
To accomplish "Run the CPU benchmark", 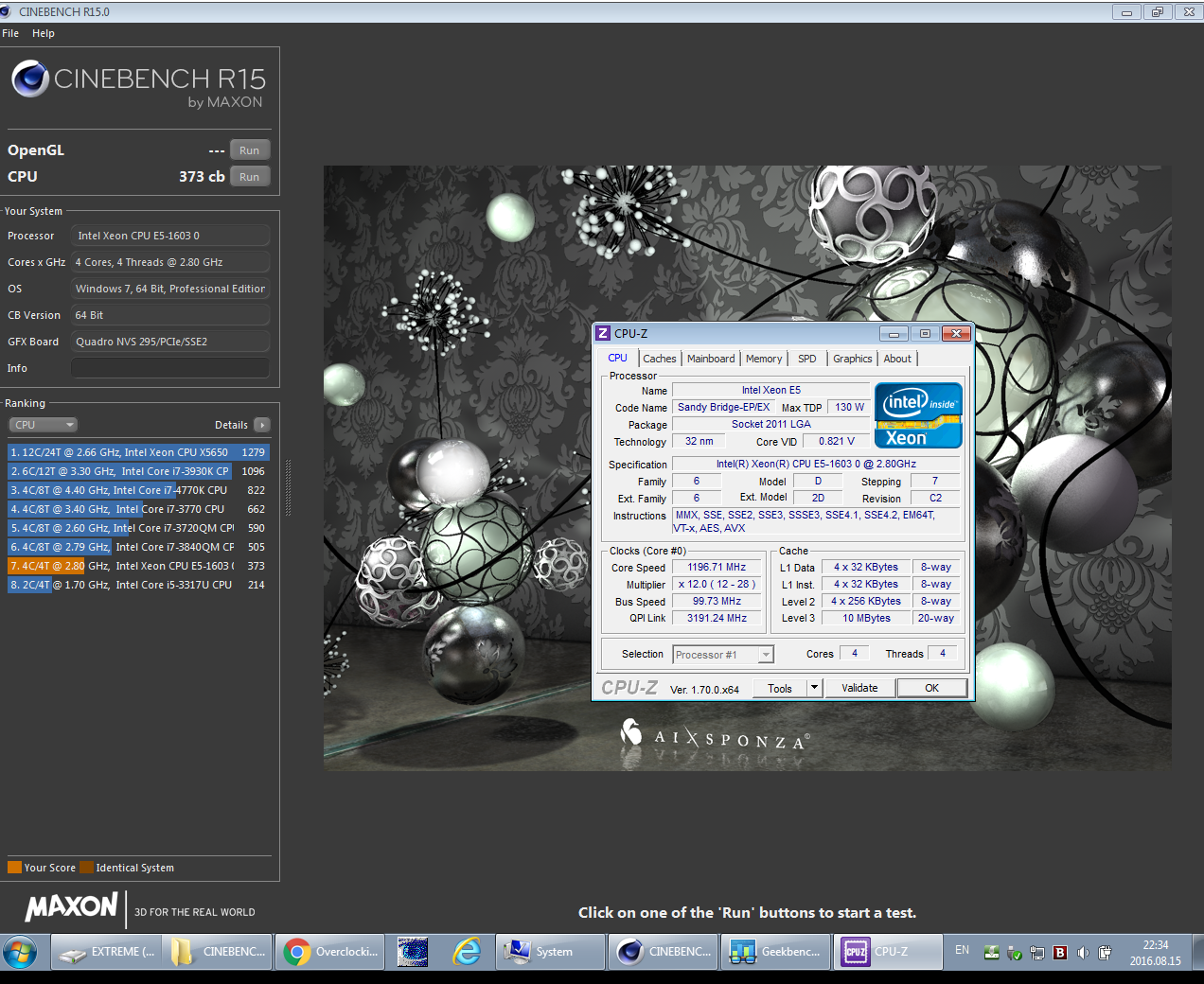I will pyautogui.click(x=250, y=177).
